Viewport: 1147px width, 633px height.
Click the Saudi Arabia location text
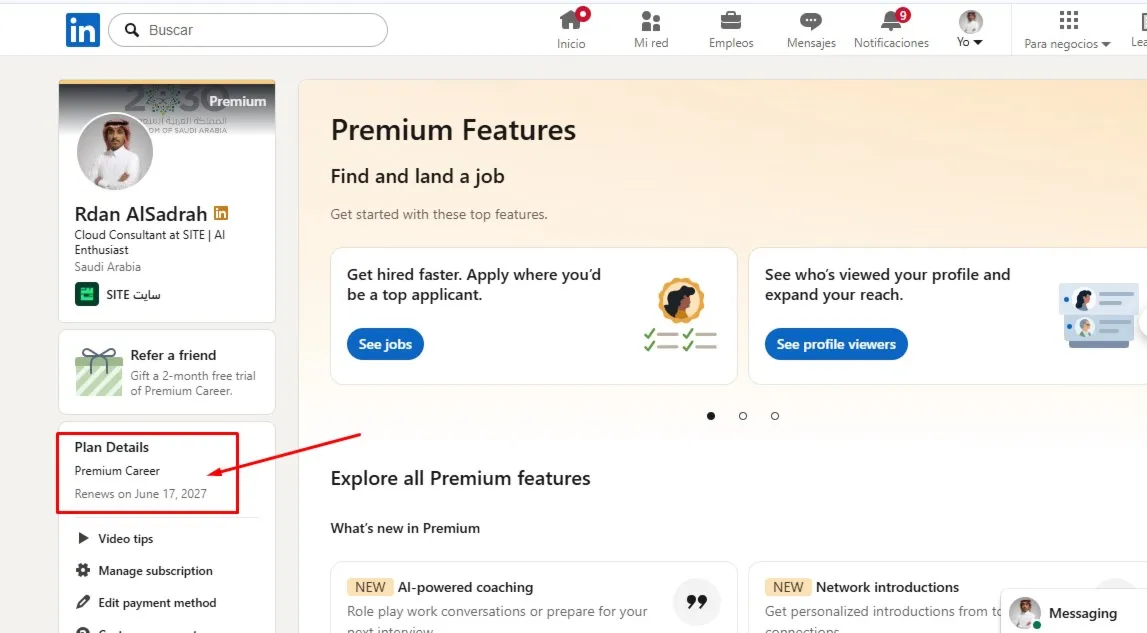pyautogui.click(x=108, y=267)
